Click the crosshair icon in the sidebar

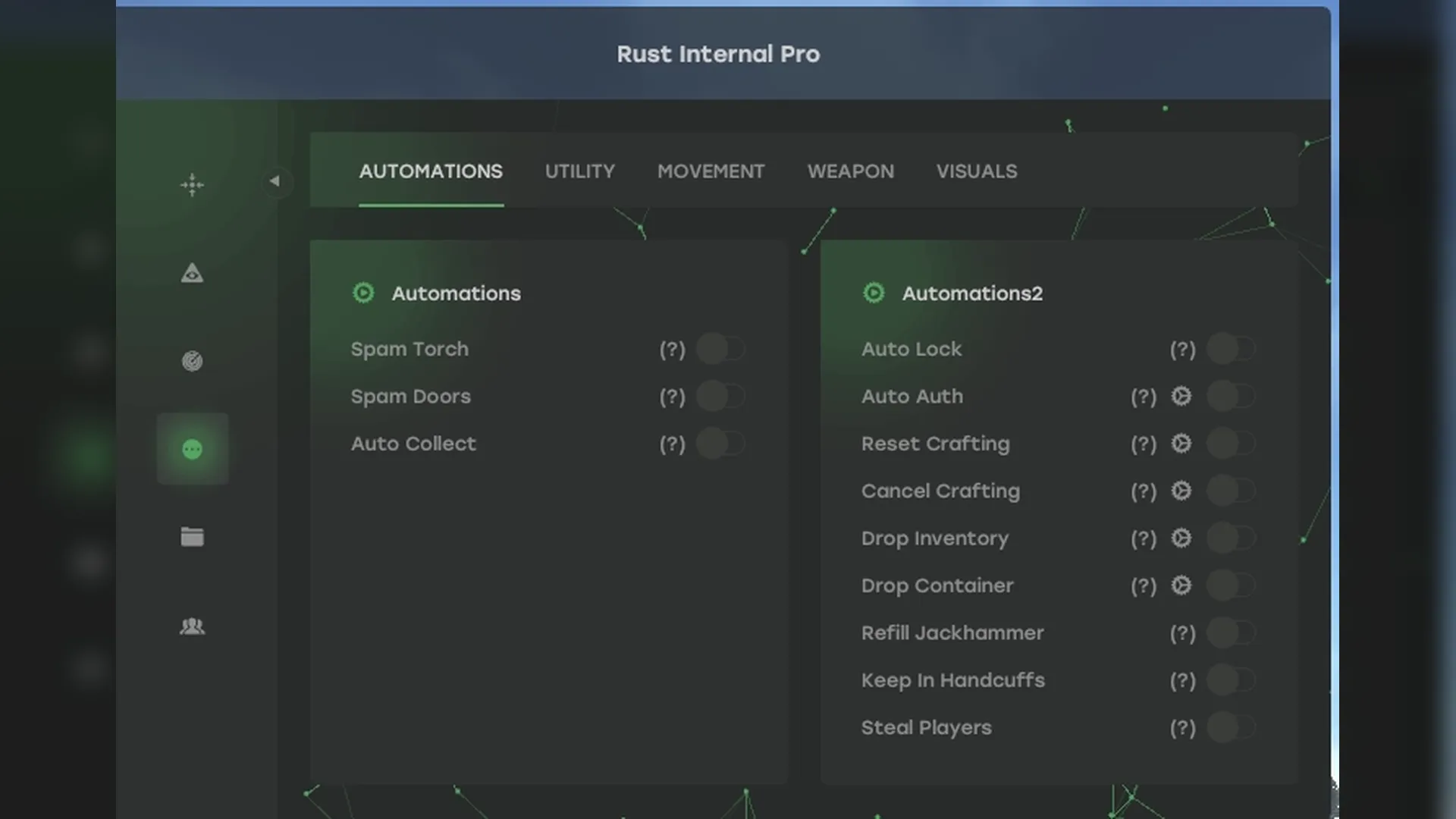point(192,184)
